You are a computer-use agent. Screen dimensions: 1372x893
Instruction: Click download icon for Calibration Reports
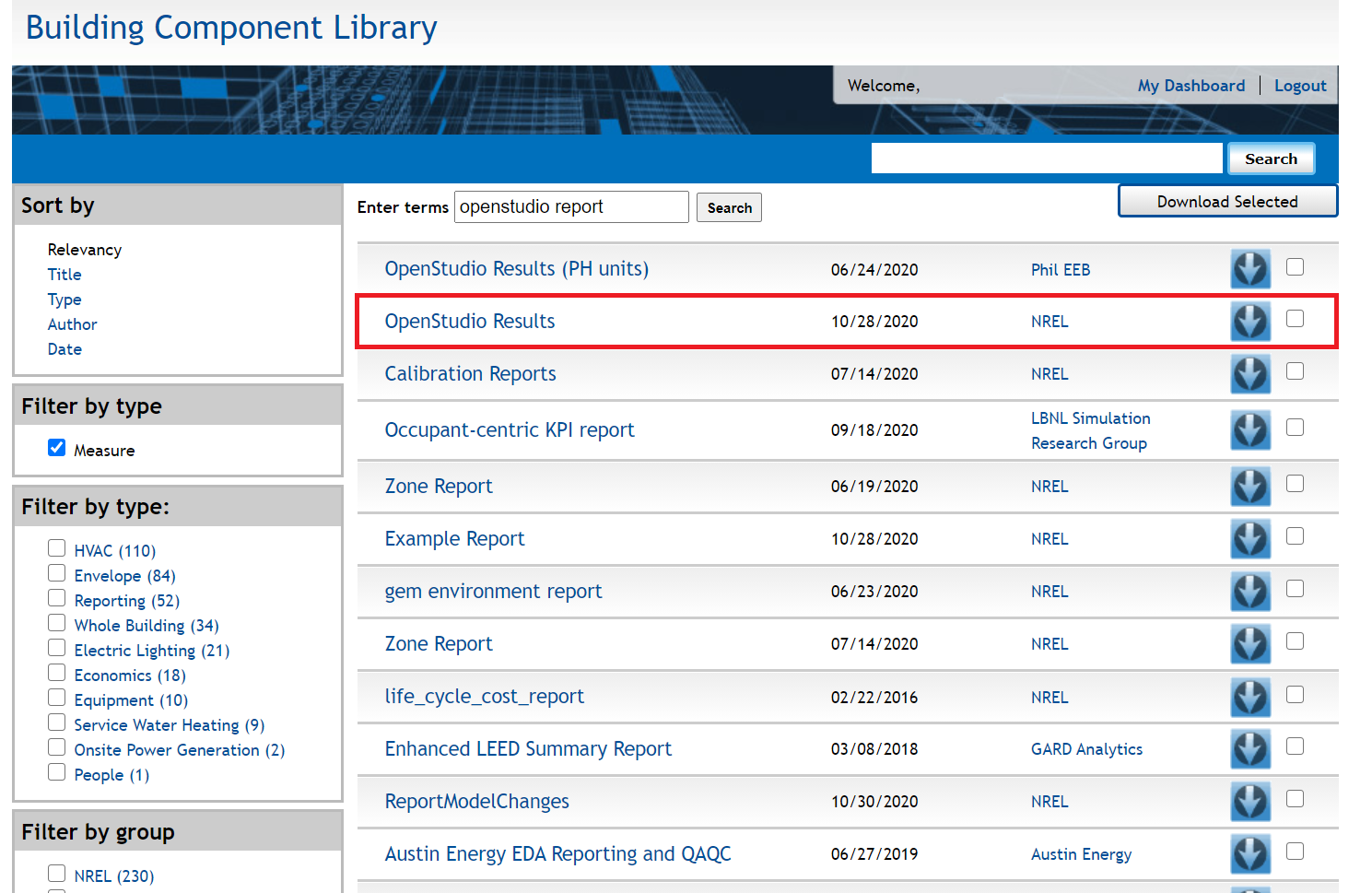click(x=1250, y=374)
